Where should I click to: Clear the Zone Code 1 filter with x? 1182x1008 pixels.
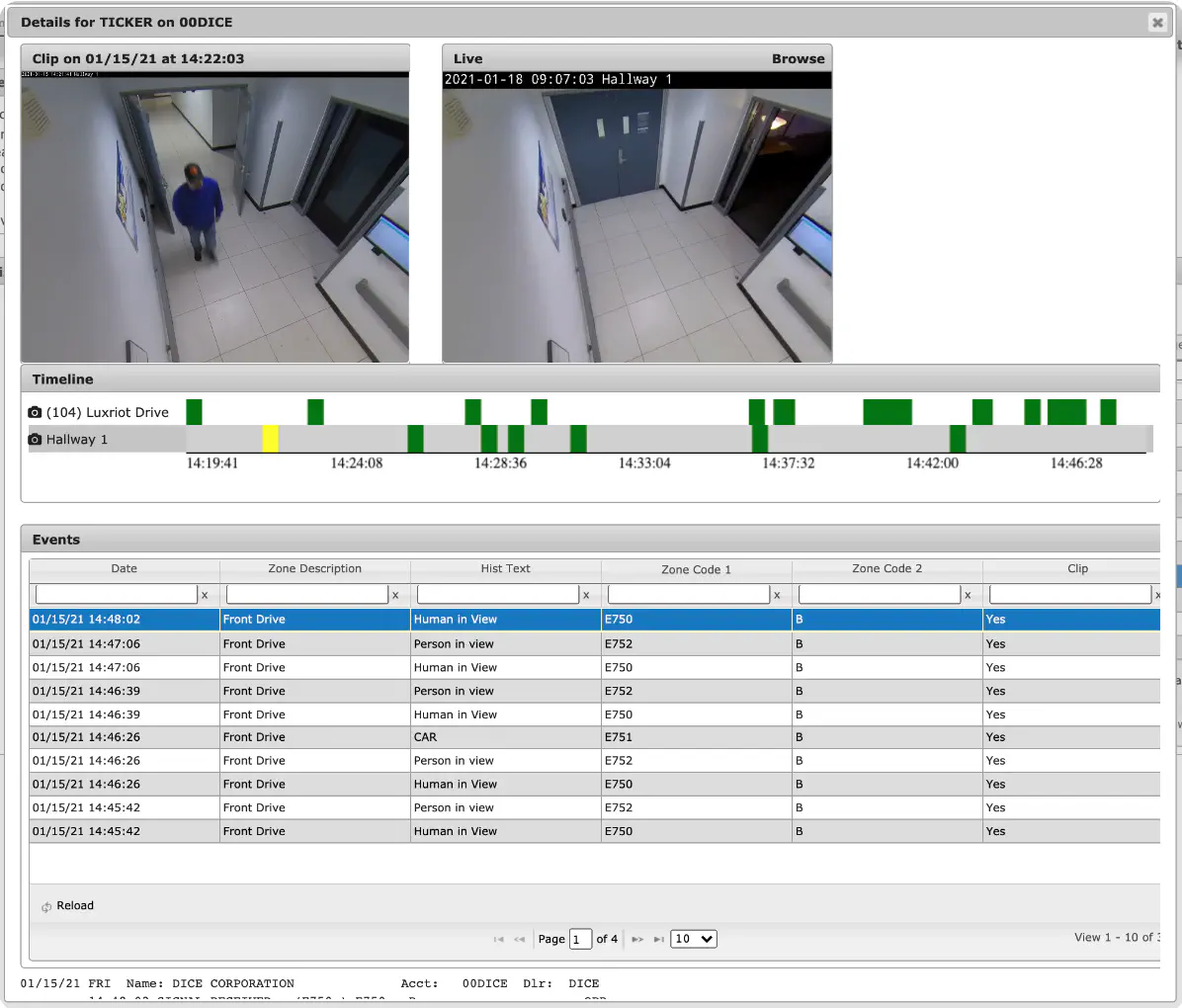coord(777,596)
